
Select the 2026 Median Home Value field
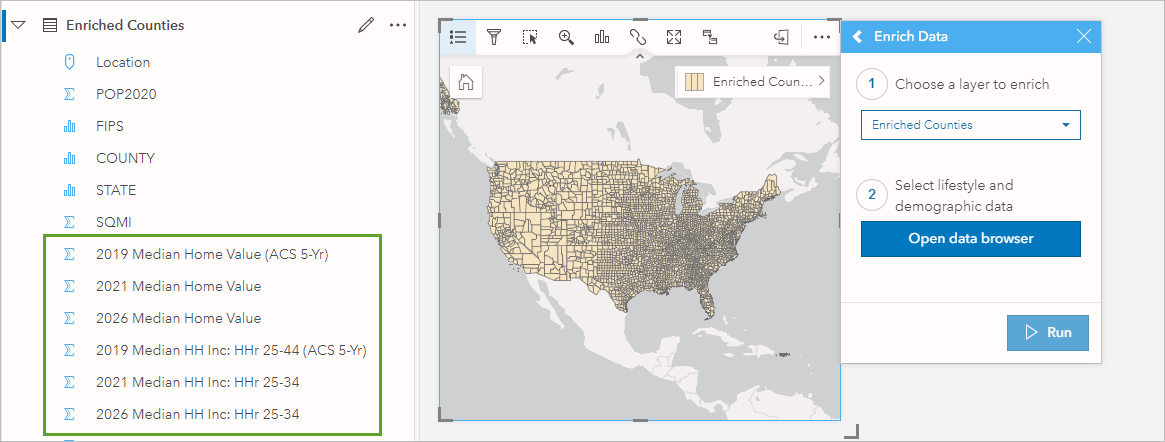point(178,318)
